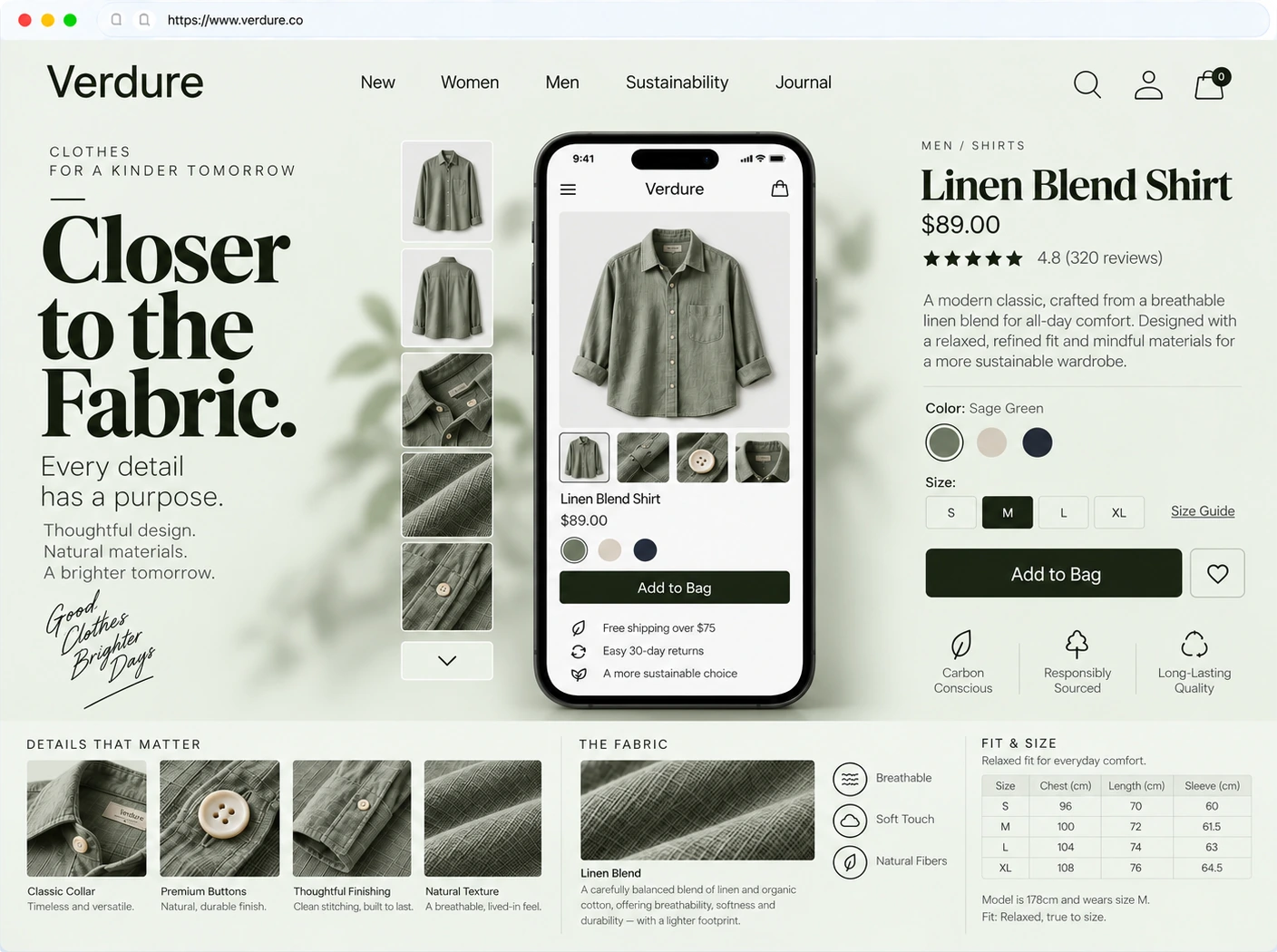Click the Carbon Conscious leaf icon
The height and width of the screenshot is (952, 1277).
coord(961,645)
